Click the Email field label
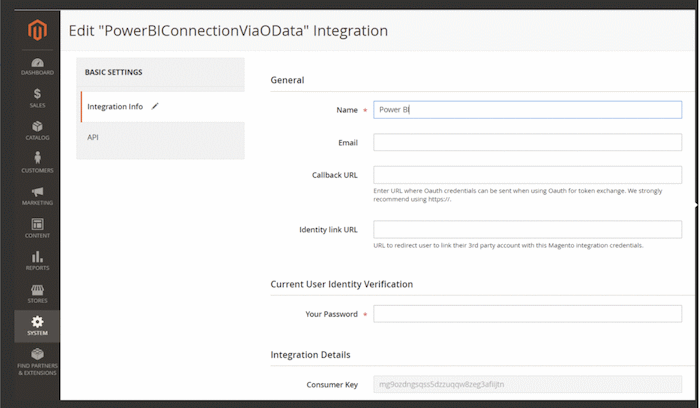Image resolution: width=700 pixels, height=408 pixels. (348, 143)
